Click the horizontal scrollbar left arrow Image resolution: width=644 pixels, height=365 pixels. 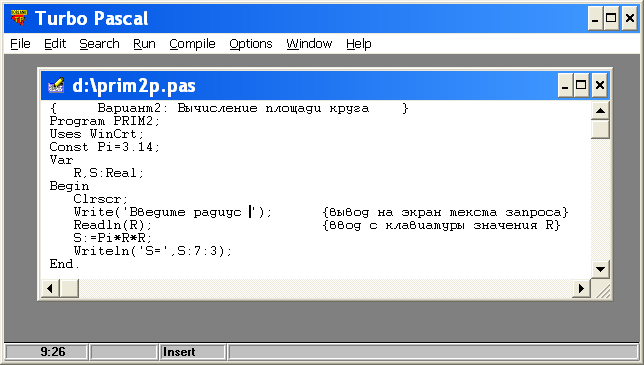(x=50, y=288)
